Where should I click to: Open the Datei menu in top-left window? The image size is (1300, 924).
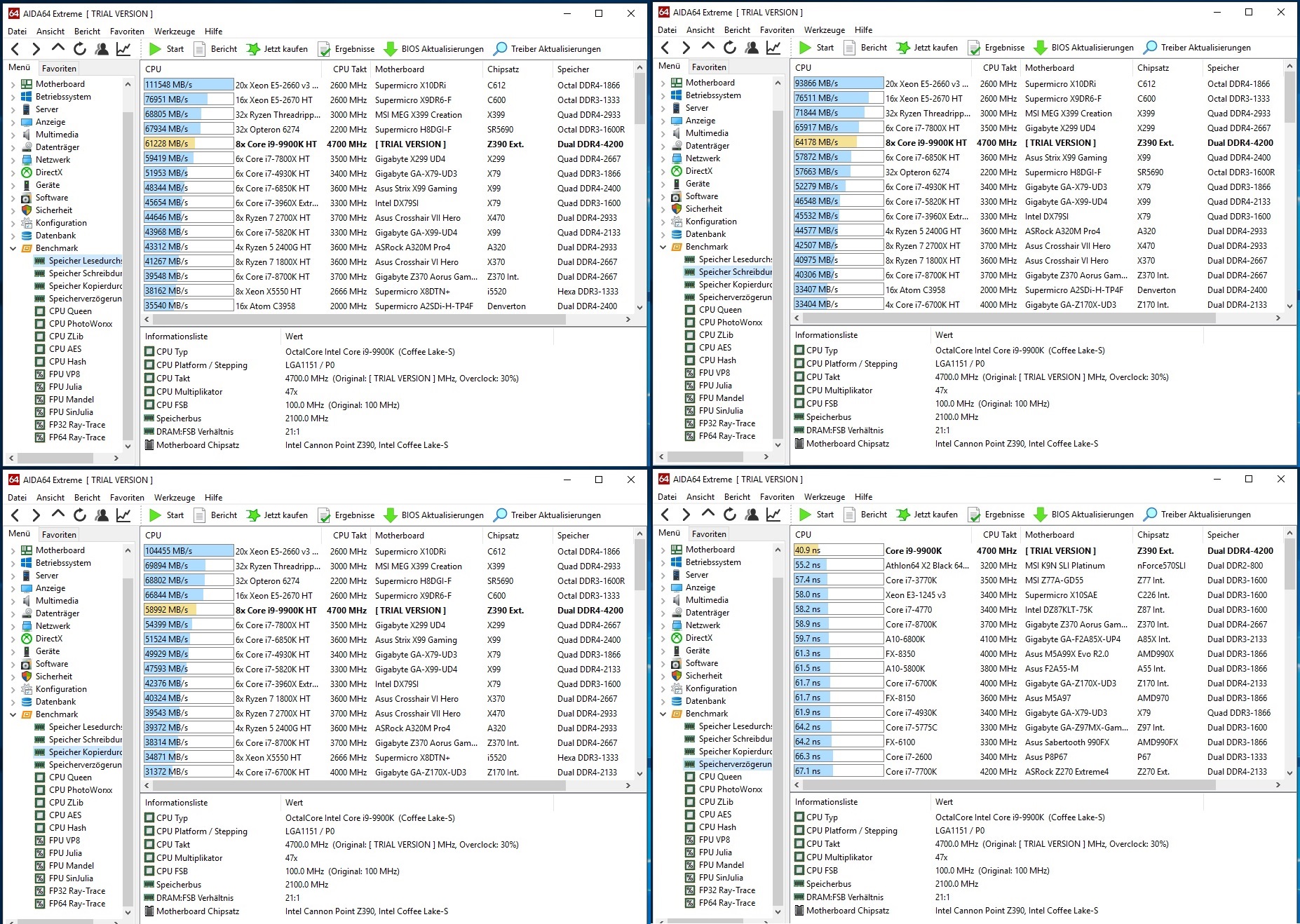(17, 32)
